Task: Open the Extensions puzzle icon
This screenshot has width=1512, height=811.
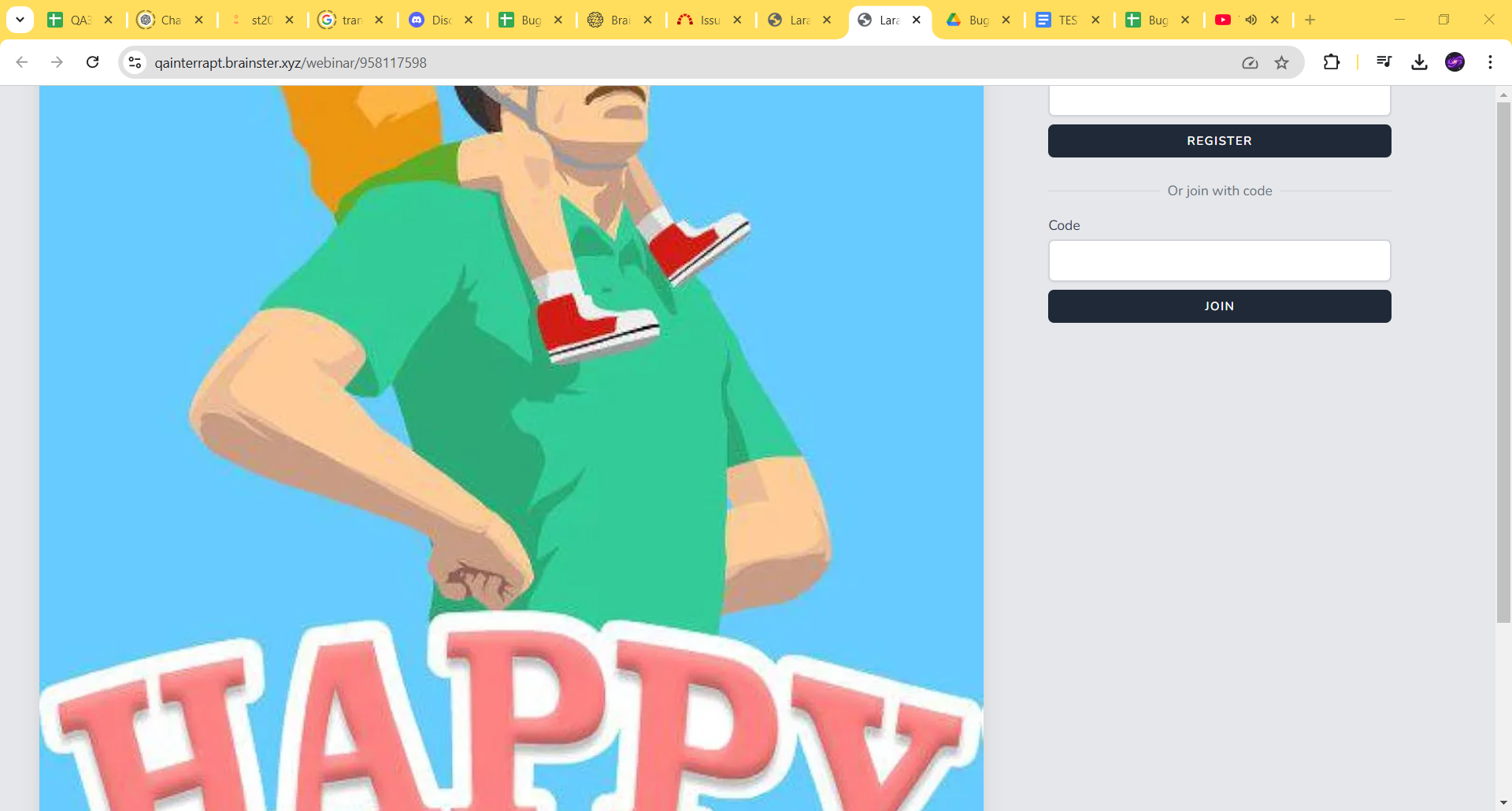Action: pyautogui.click(x=1331, y=62)
